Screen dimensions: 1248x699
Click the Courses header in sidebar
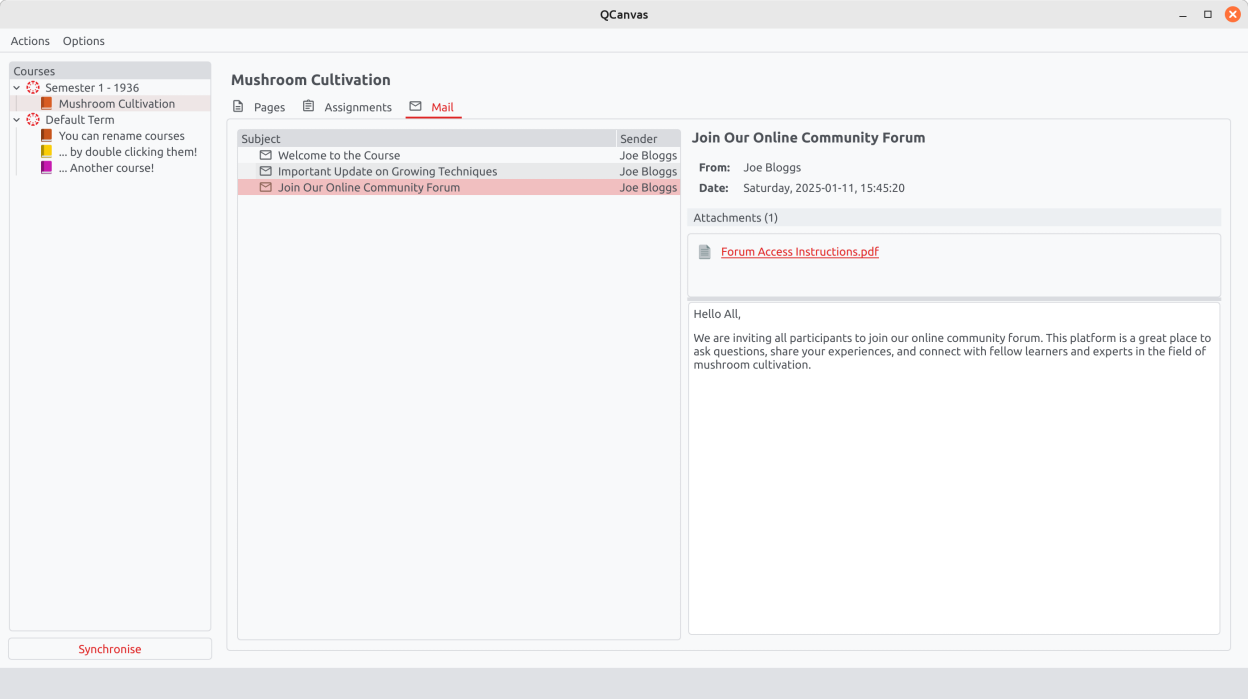(110, 71)
